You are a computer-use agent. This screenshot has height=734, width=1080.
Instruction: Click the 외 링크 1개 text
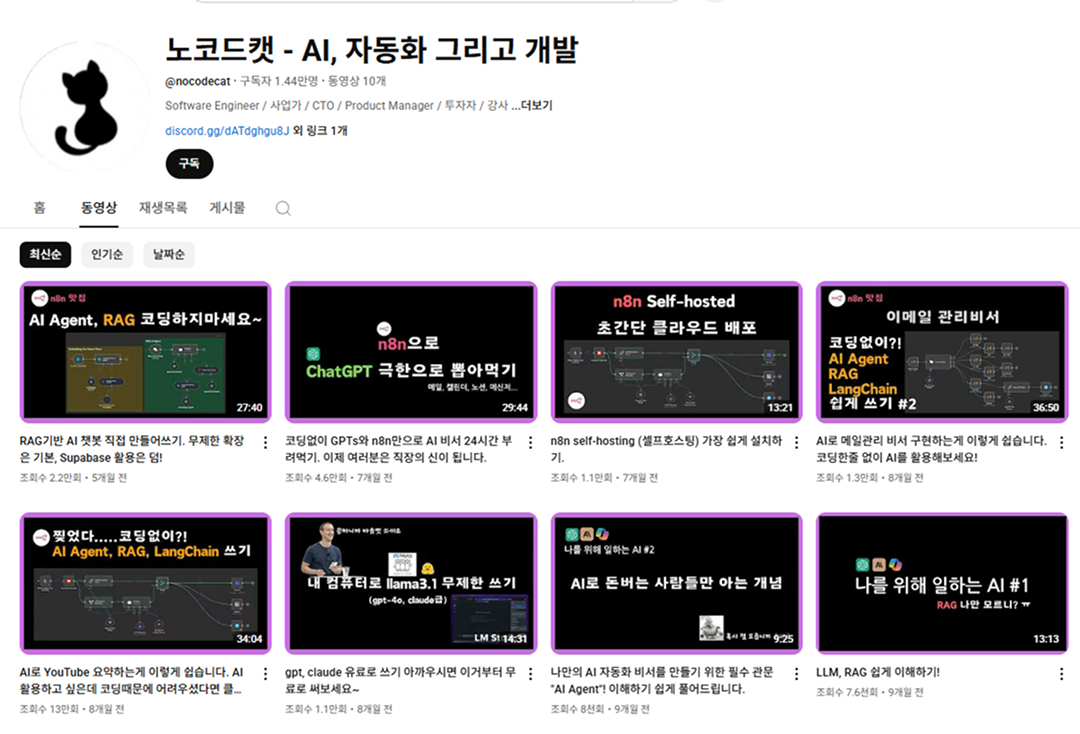(320, 131)
